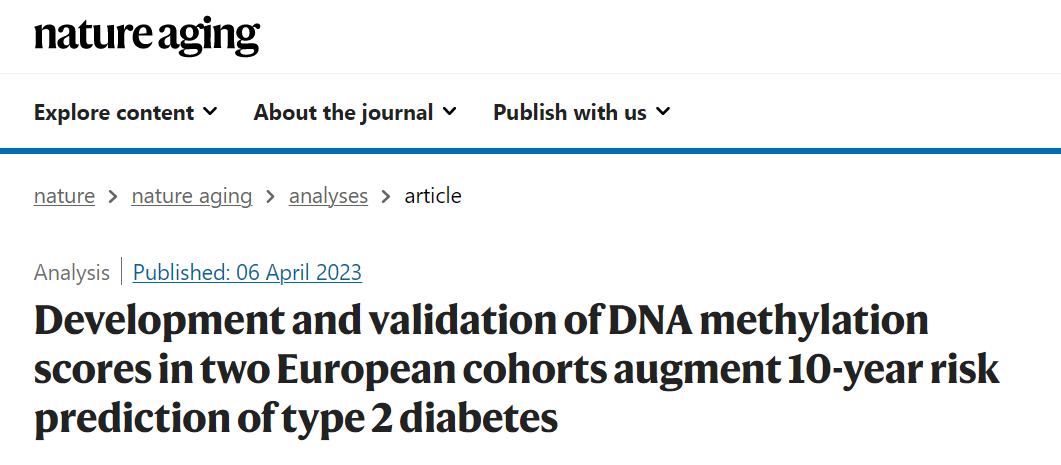Screen dimensions: 1061x465
Task: Expand the chevron beside About the journal
Action: pyautogui.click(x=450, y=111)
